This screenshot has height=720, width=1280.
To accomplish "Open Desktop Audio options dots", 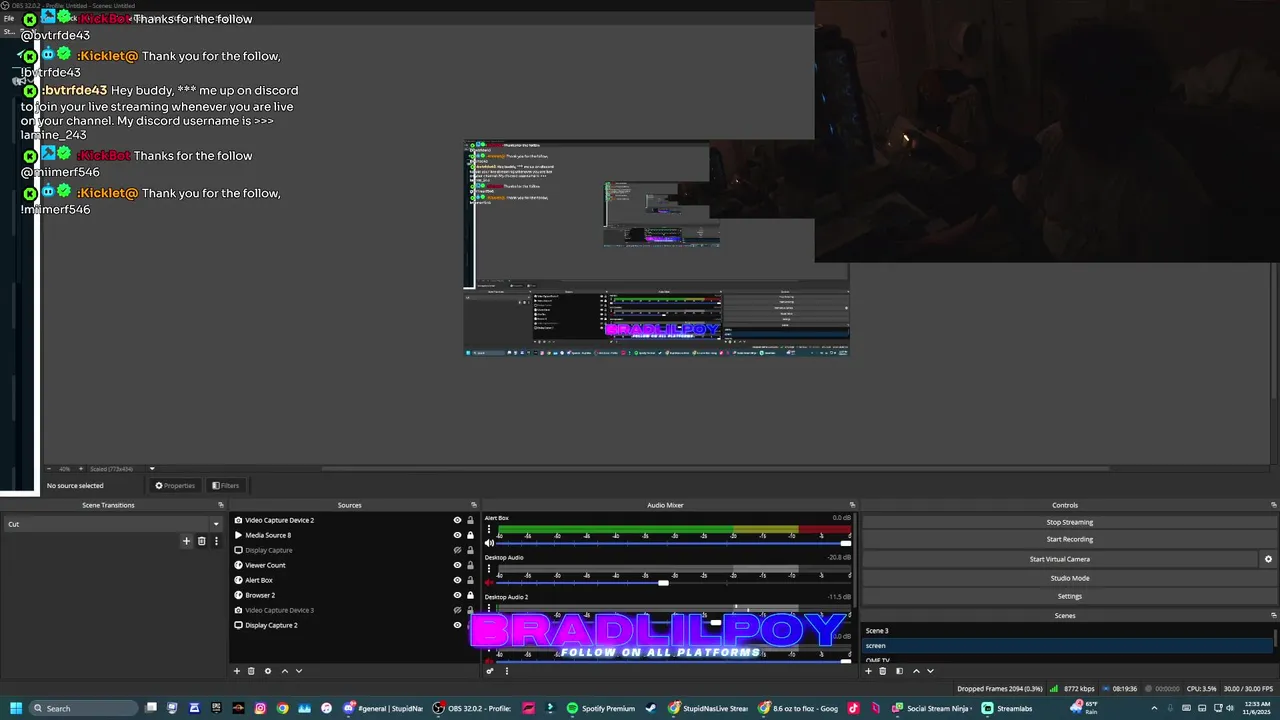I will tap(489, 568).
